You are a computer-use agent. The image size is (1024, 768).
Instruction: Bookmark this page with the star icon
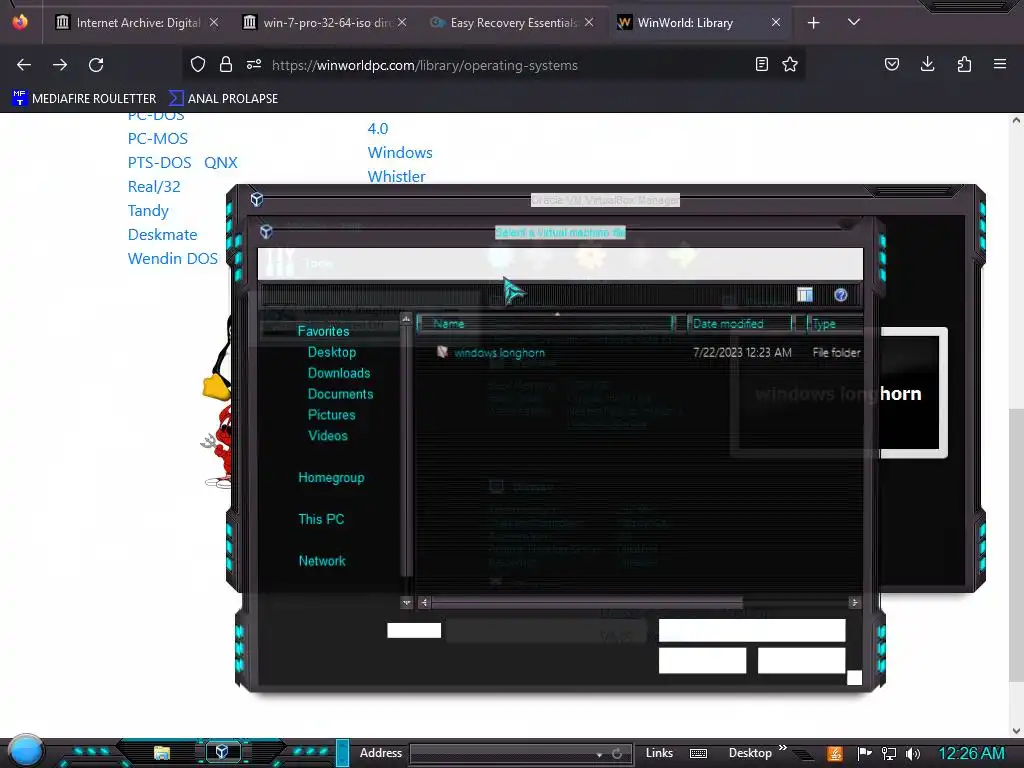point(790,64)
